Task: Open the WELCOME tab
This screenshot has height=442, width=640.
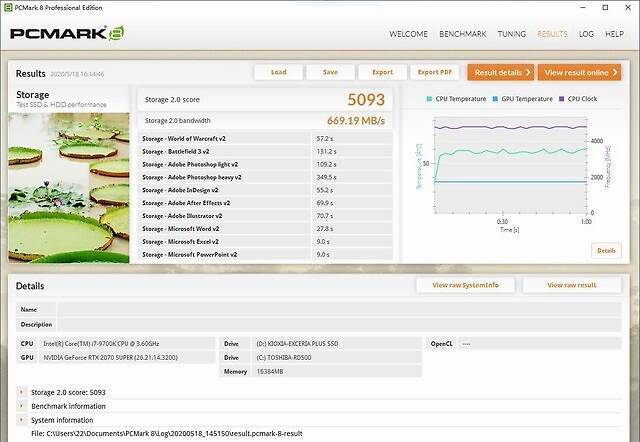Action: point(409,34)
